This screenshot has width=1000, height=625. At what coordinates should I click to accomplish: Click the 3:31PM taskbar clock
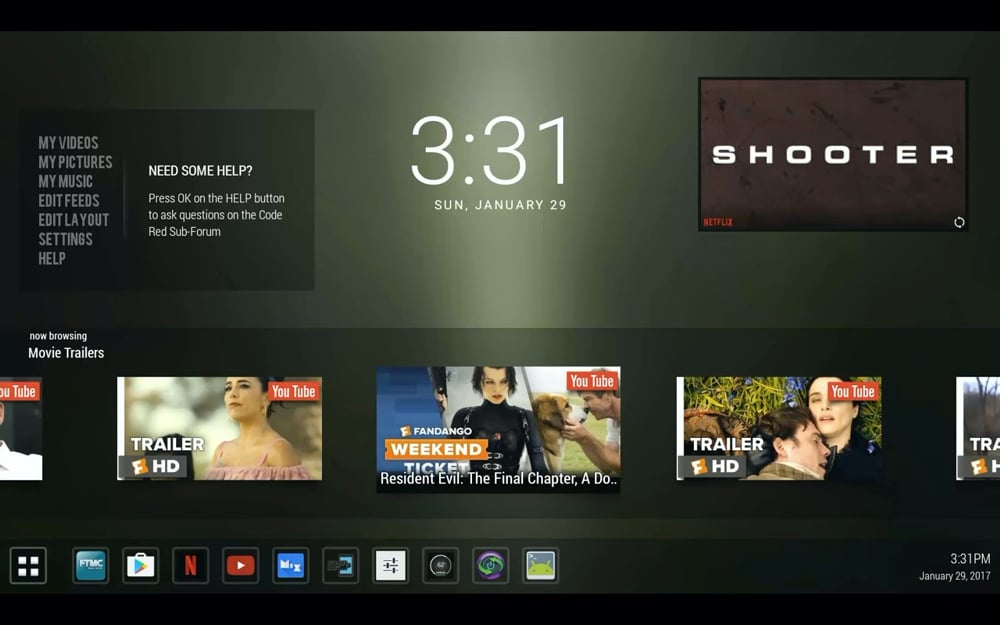[970, 559]
